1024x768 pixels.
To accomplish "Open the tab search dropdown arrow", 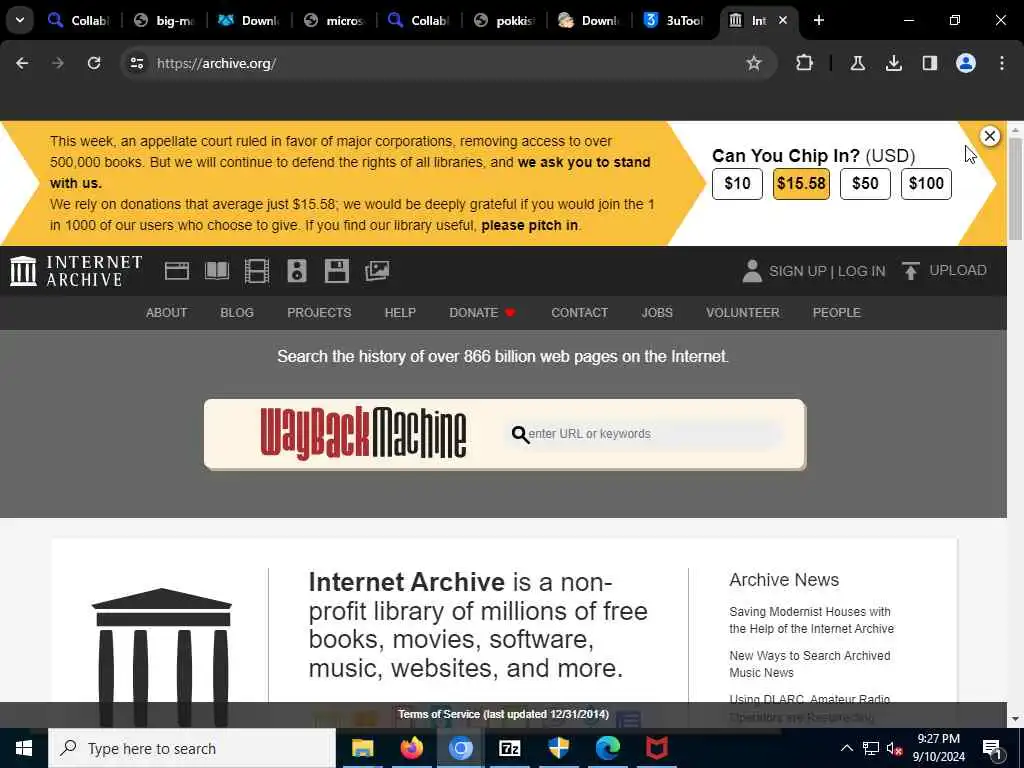I will (x=20, y=20).
